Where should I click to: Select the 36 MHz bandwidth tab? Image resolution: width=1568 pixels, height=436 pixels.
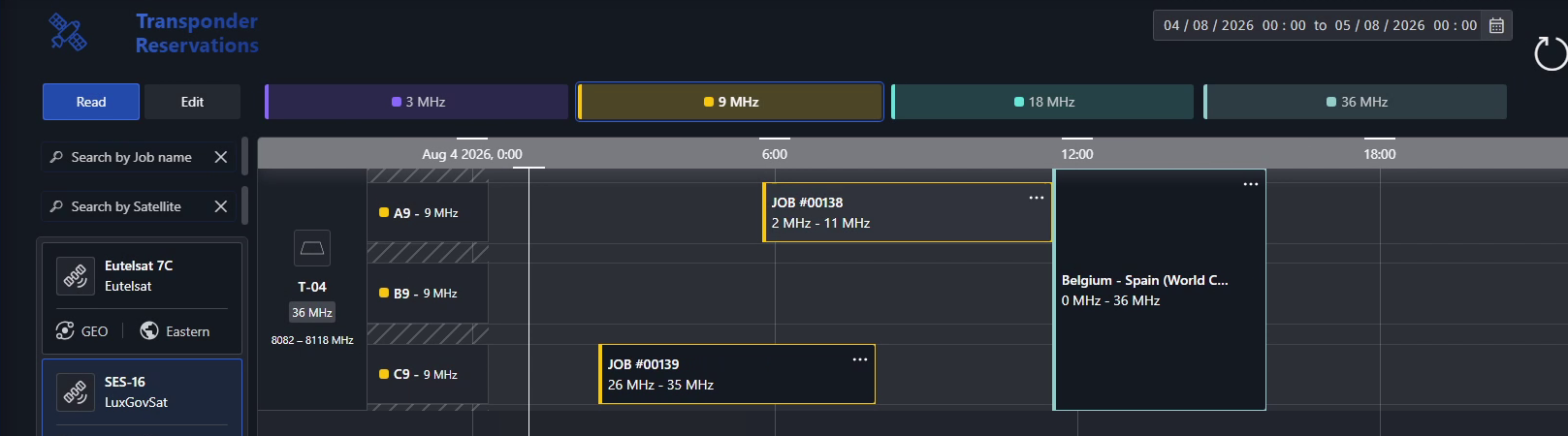[x=1356, y=102]
